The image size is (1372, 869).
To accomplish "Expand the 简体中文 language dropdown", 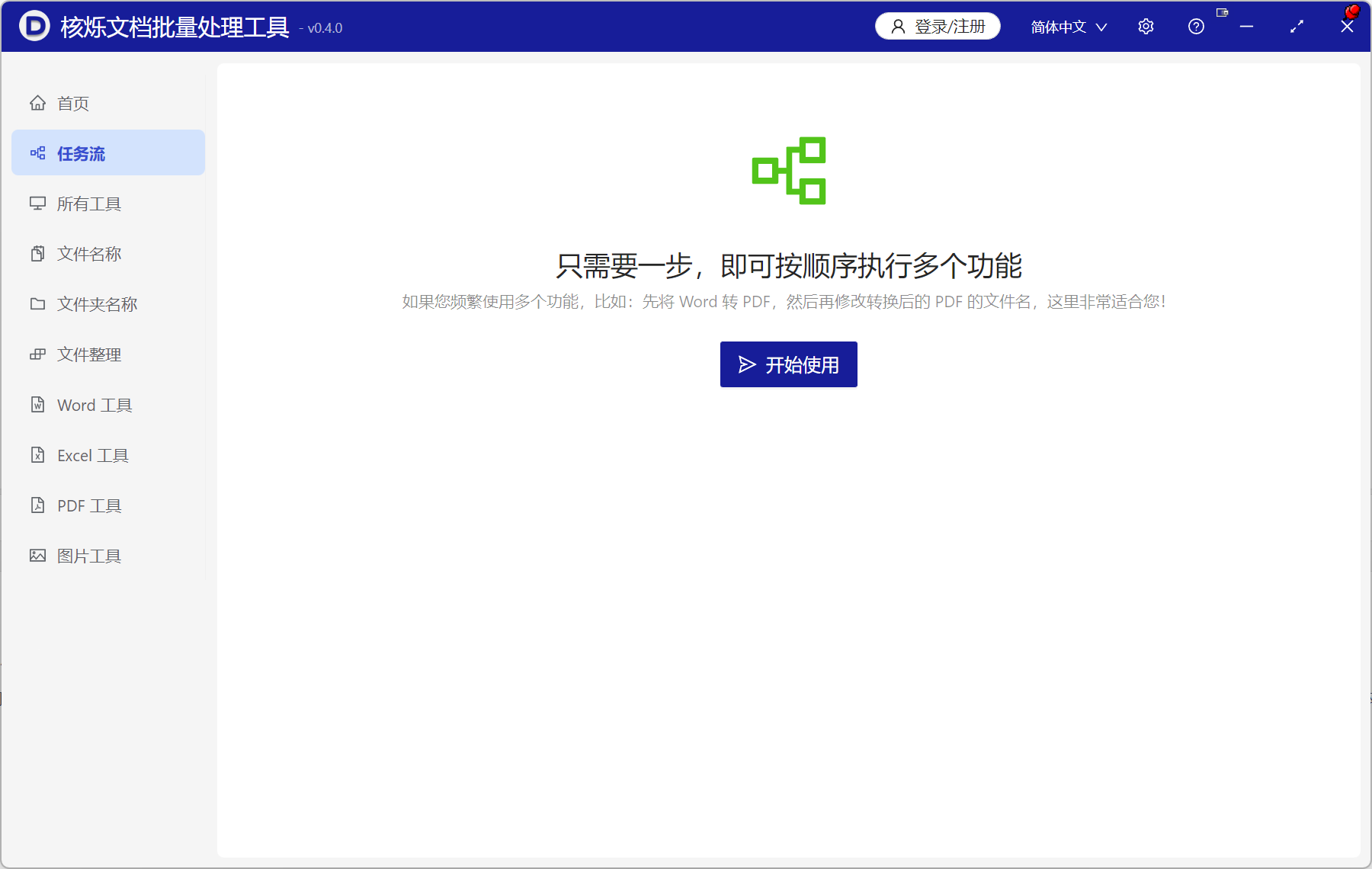I will tap(1069, 27).
